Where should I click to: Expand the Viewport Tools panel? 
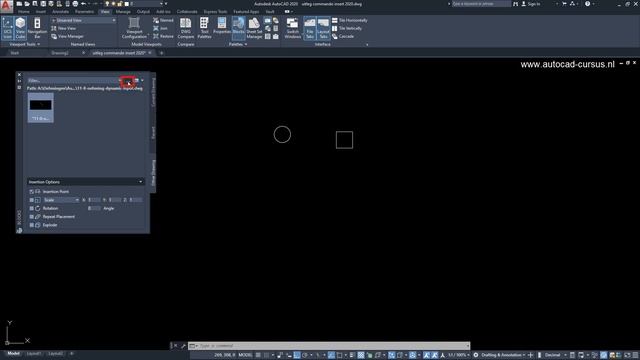pos(24,44)
